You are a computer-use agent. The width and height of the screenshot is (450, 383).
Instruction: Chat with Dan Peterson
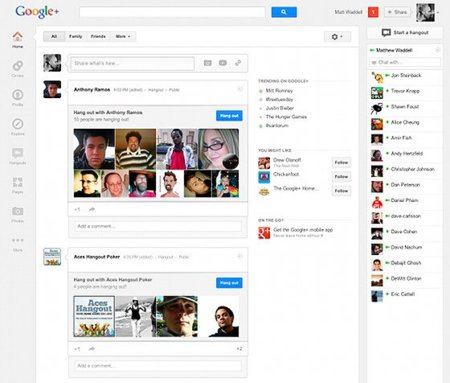click(405, 185)
